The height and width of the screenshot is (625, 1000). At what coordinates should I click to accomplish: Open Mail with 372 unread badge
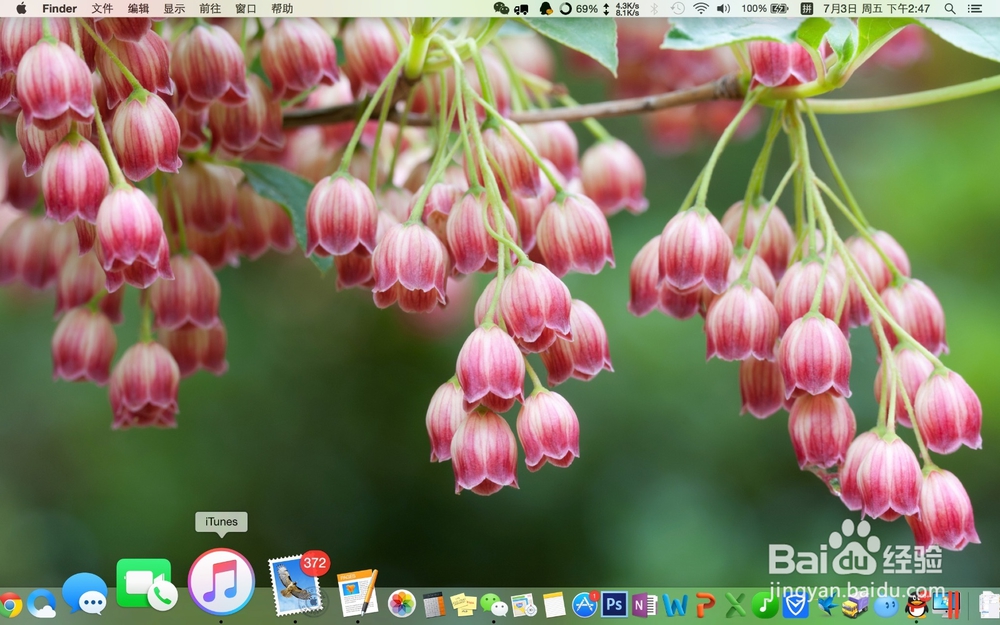pos(297,584)
